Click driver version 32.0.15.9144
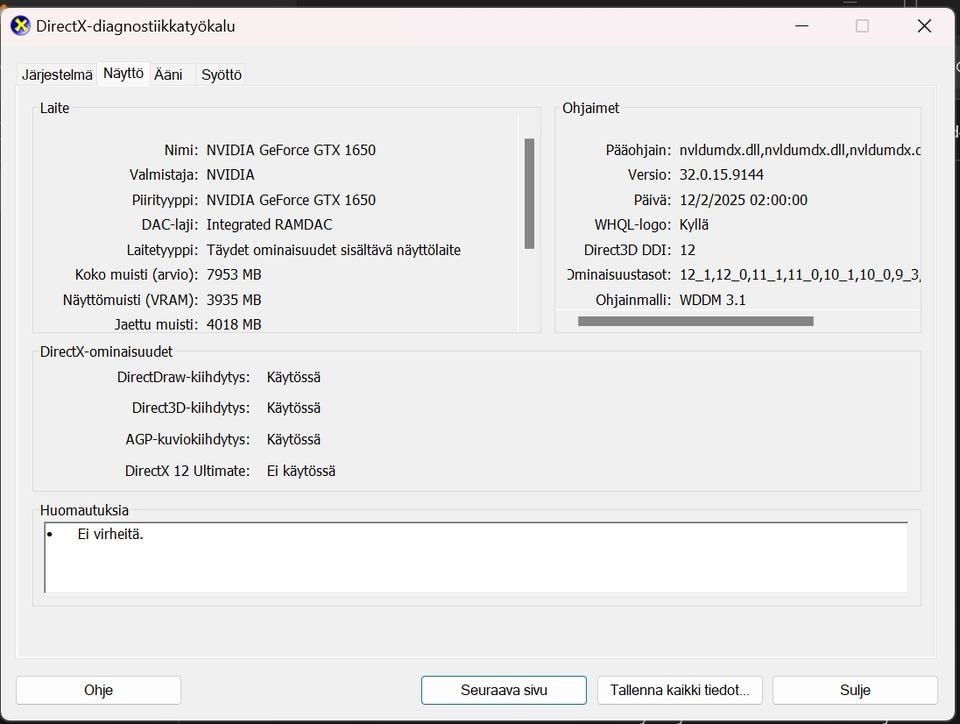This screenshot has height=724, width=960. click(721, 175)
